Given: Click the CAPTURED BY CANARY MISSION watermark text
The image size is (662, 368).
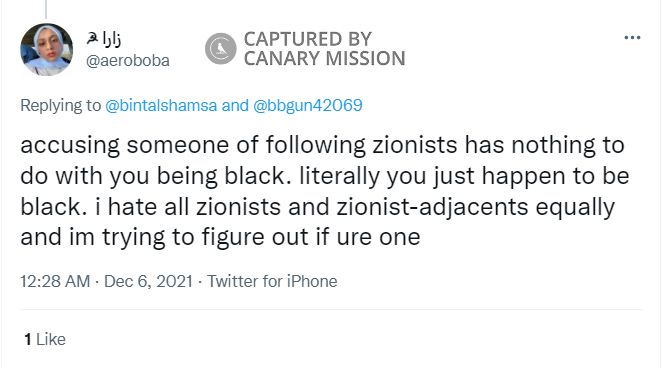Looking at the screenshot, I should (x=324, y=49).
